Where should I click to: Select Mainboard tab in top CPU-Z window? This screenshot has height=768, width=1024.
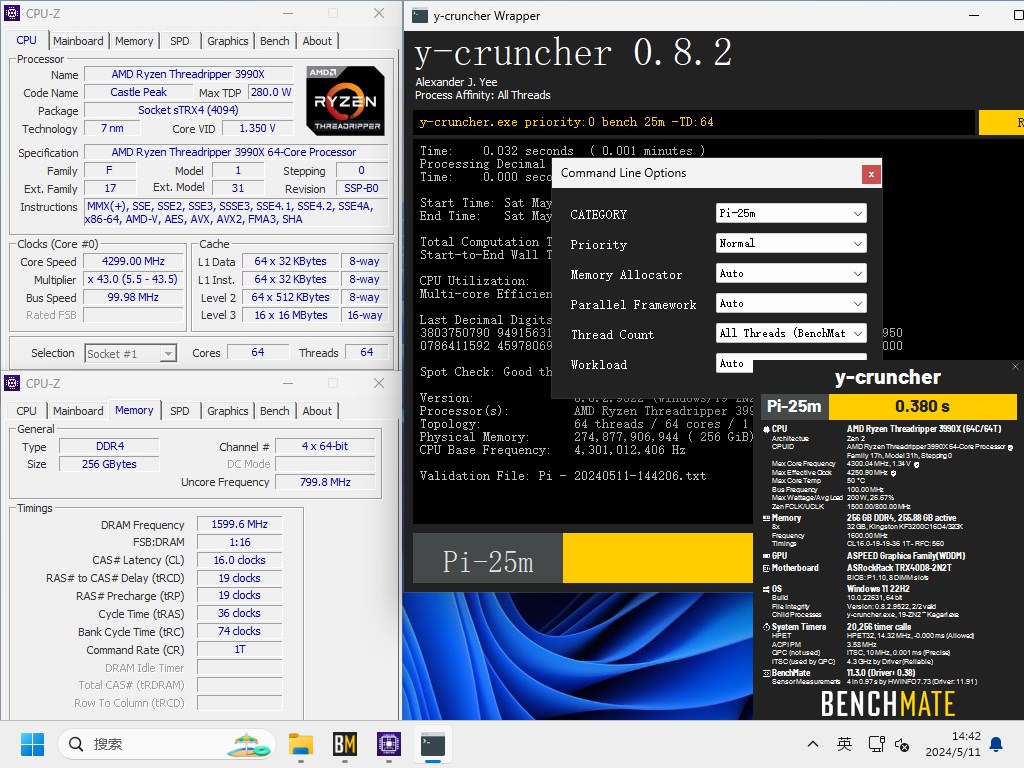78,41
